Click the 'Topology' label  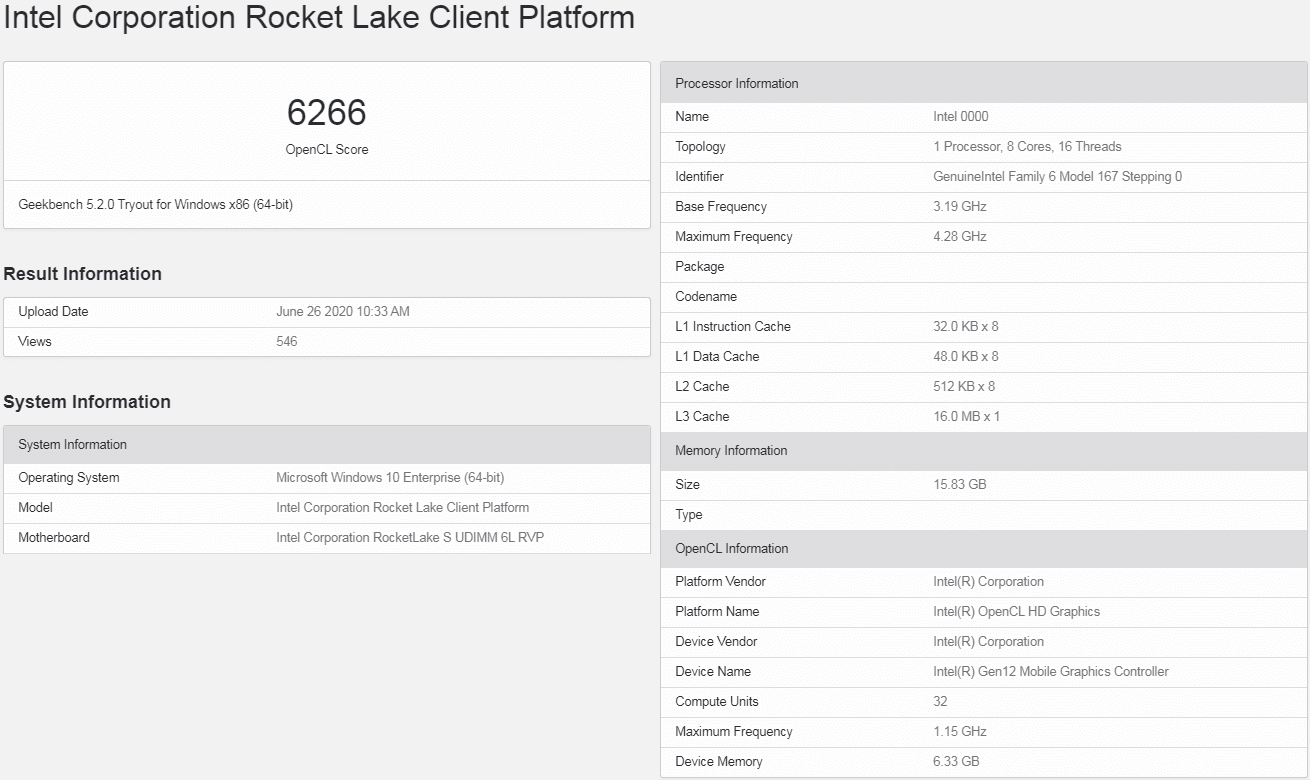(x=700, y=147)
